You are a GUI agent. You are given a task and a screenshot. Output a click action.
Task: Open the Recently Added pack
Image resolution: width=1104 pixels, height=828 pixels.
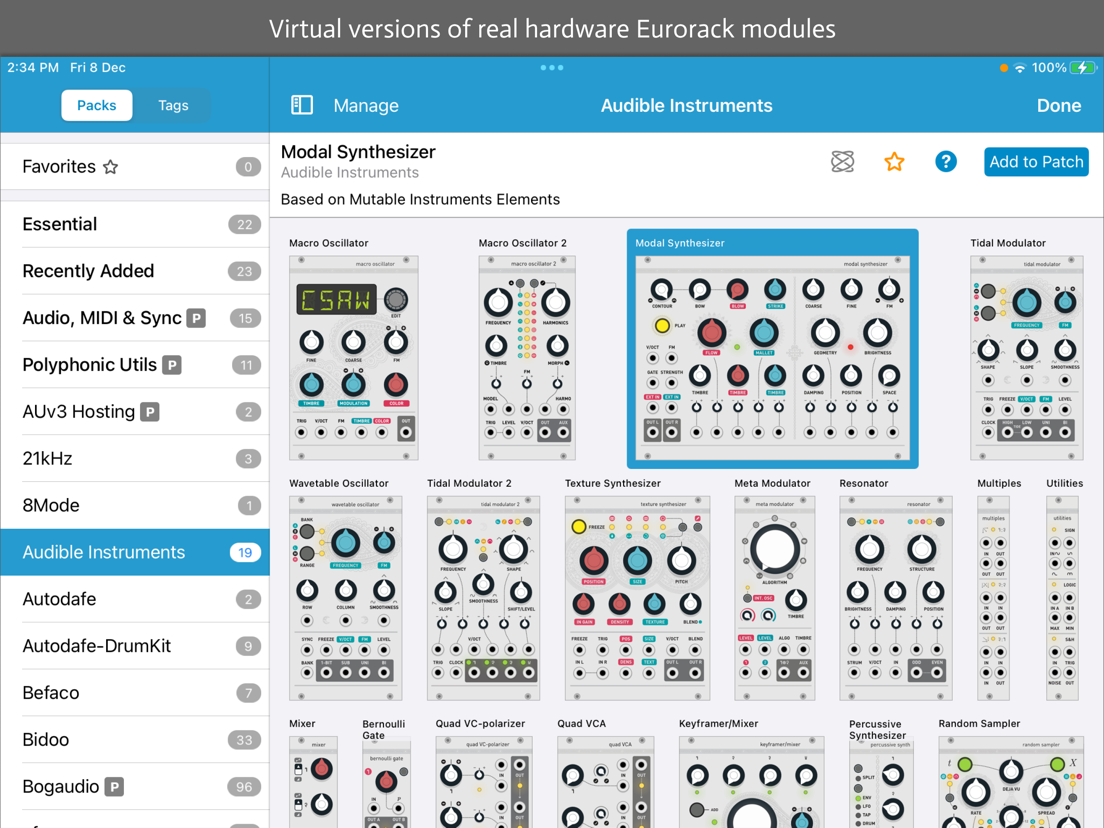pyautogui.click(x=134, y=271)
